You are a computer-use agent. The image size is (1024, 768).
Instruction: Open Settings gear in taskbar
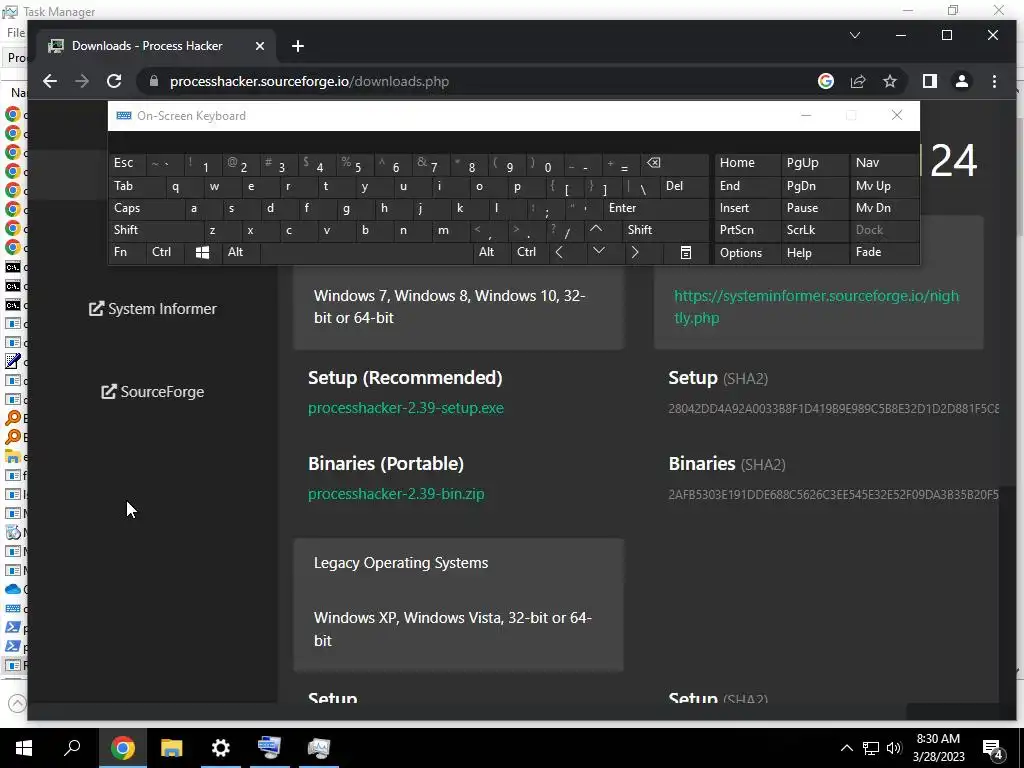tap(220, 748)
